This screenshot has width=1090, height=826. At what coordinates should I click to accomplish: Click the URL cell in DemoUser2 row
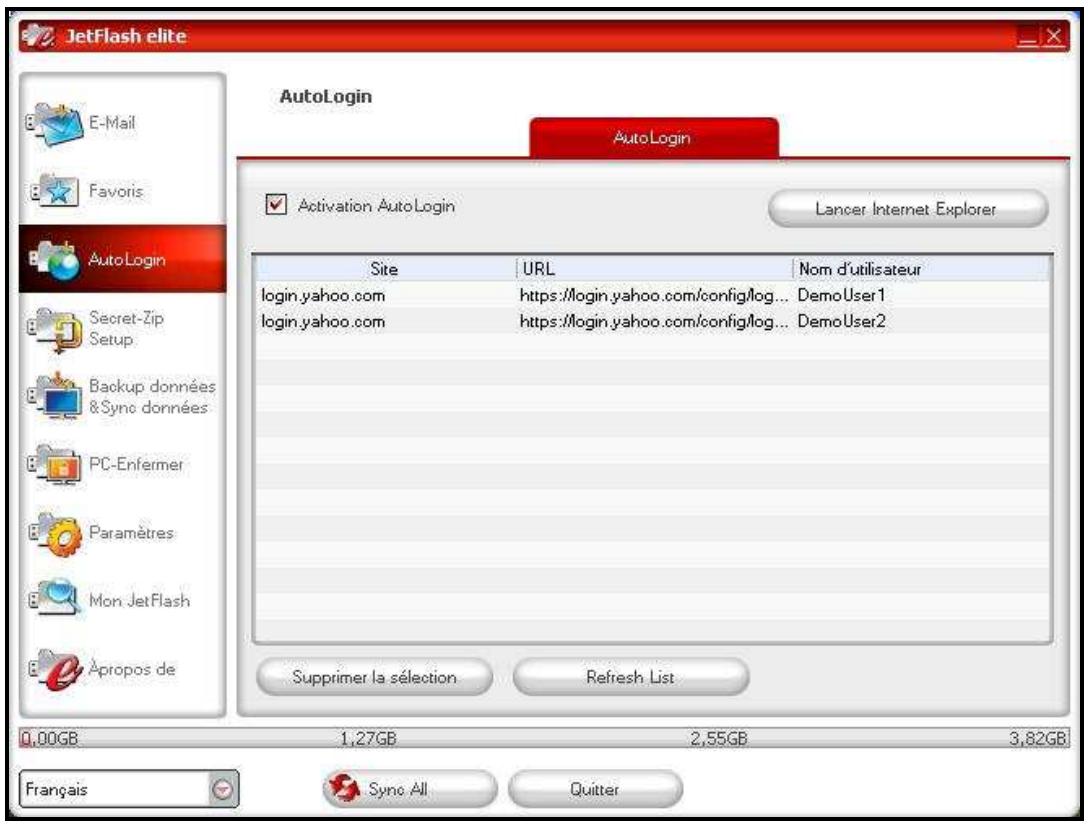pyautogui.click(x=654, y=321)
